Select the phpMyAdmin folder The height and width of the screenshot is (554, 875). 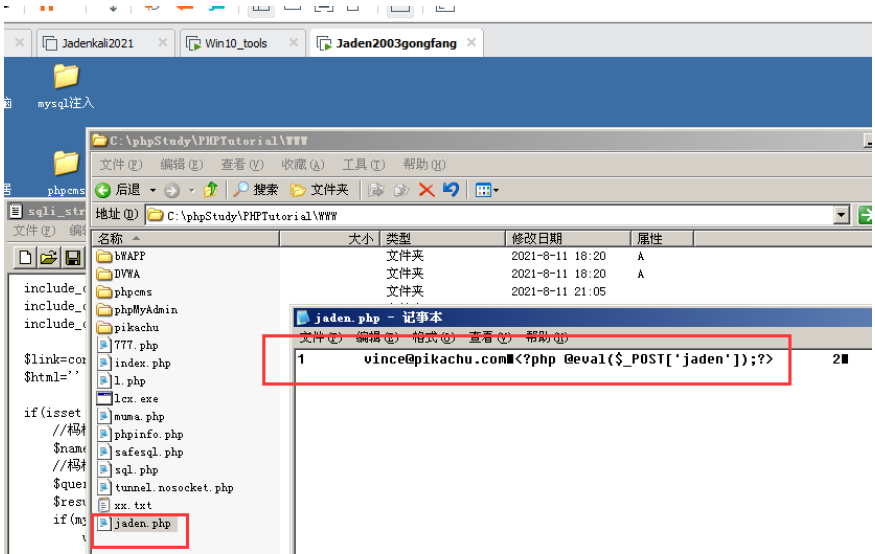[145, 310]
